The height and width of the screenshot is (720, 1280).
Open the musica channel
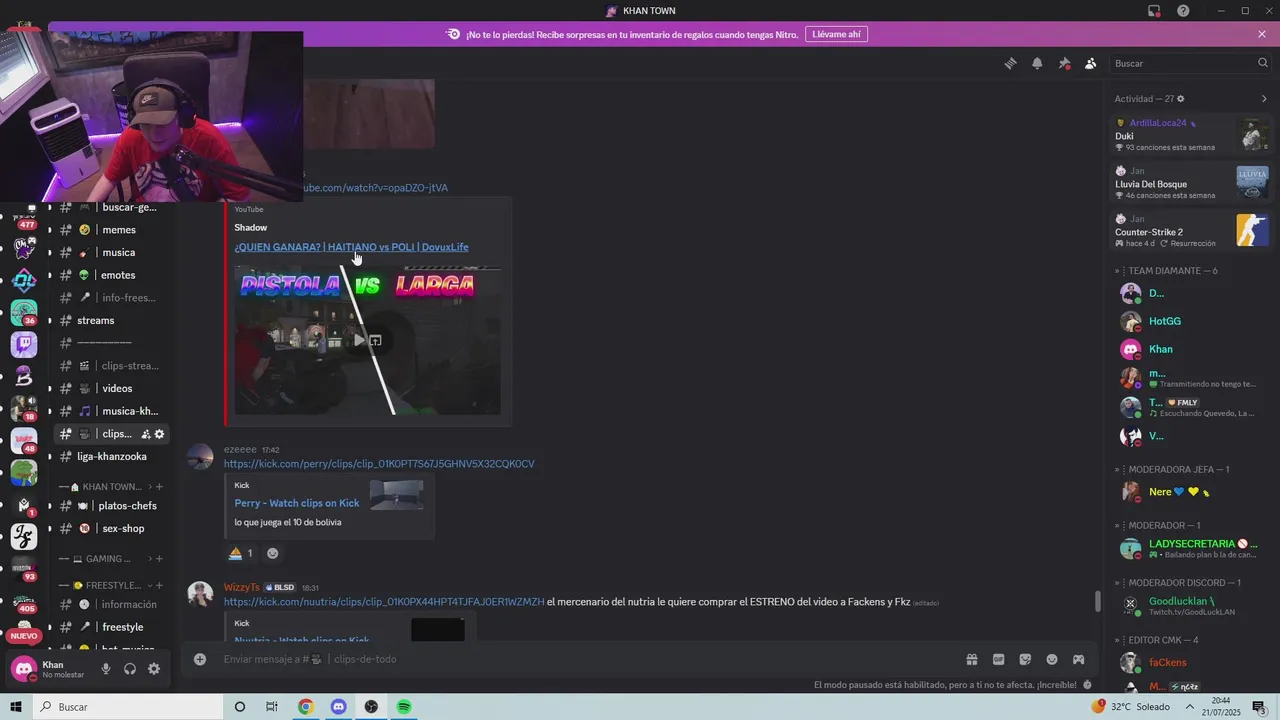click(x=110, y=252)
